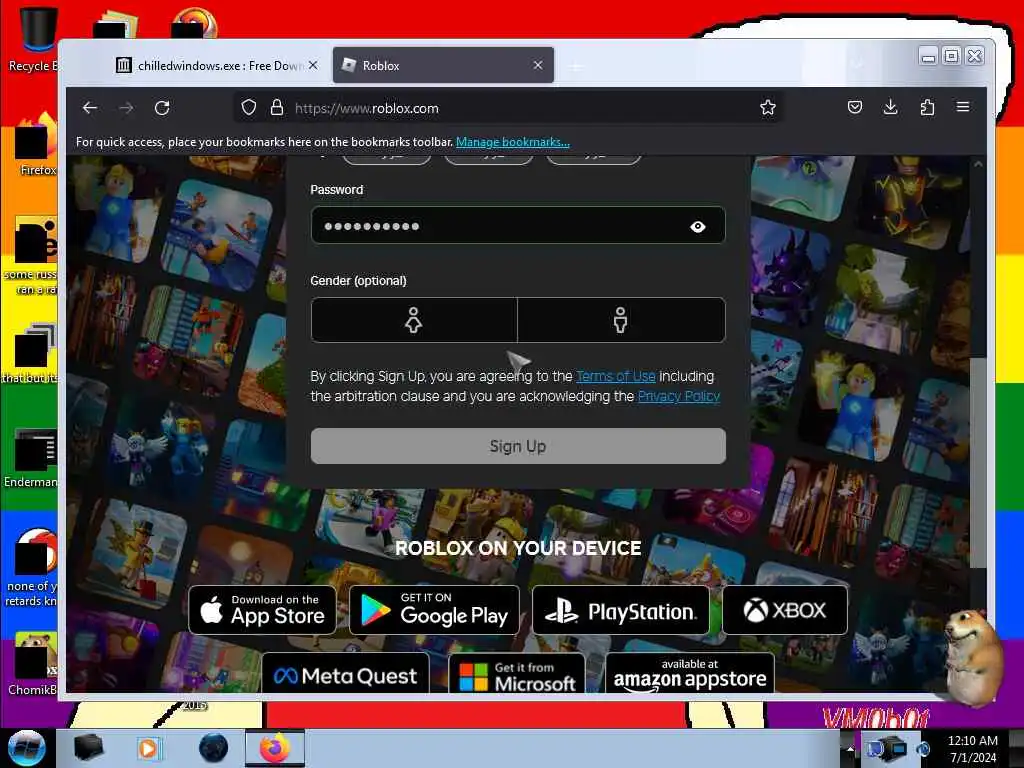The width and height of the screenshot is (1024, 768).
Task: Open the Terms of Use link
Action: click(616, 376)
